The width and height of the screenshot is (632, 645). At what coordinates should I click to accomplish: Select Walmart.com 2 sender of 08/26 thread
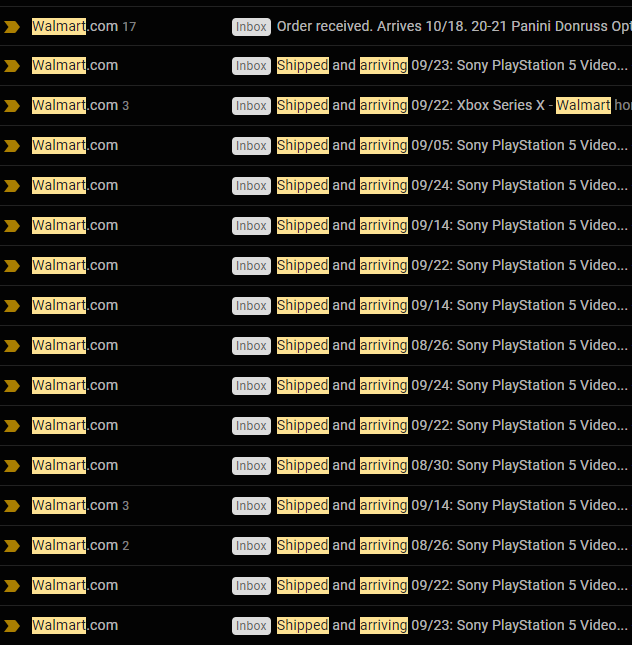pyautogui.click(x=81, y=545)
